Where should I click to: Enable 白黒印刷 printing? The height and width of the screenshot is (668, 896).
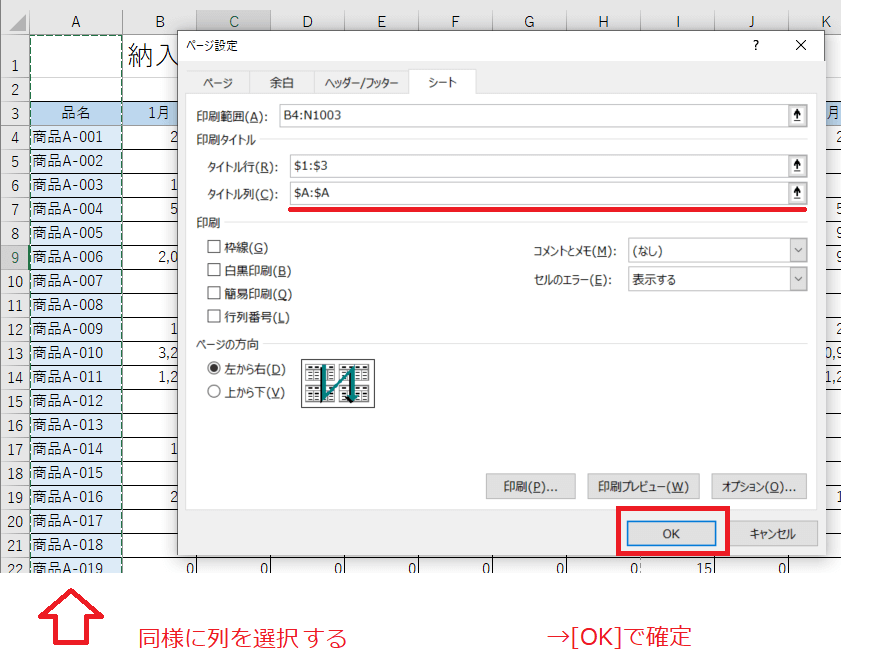pyautogui.click(x=215, y=268)
